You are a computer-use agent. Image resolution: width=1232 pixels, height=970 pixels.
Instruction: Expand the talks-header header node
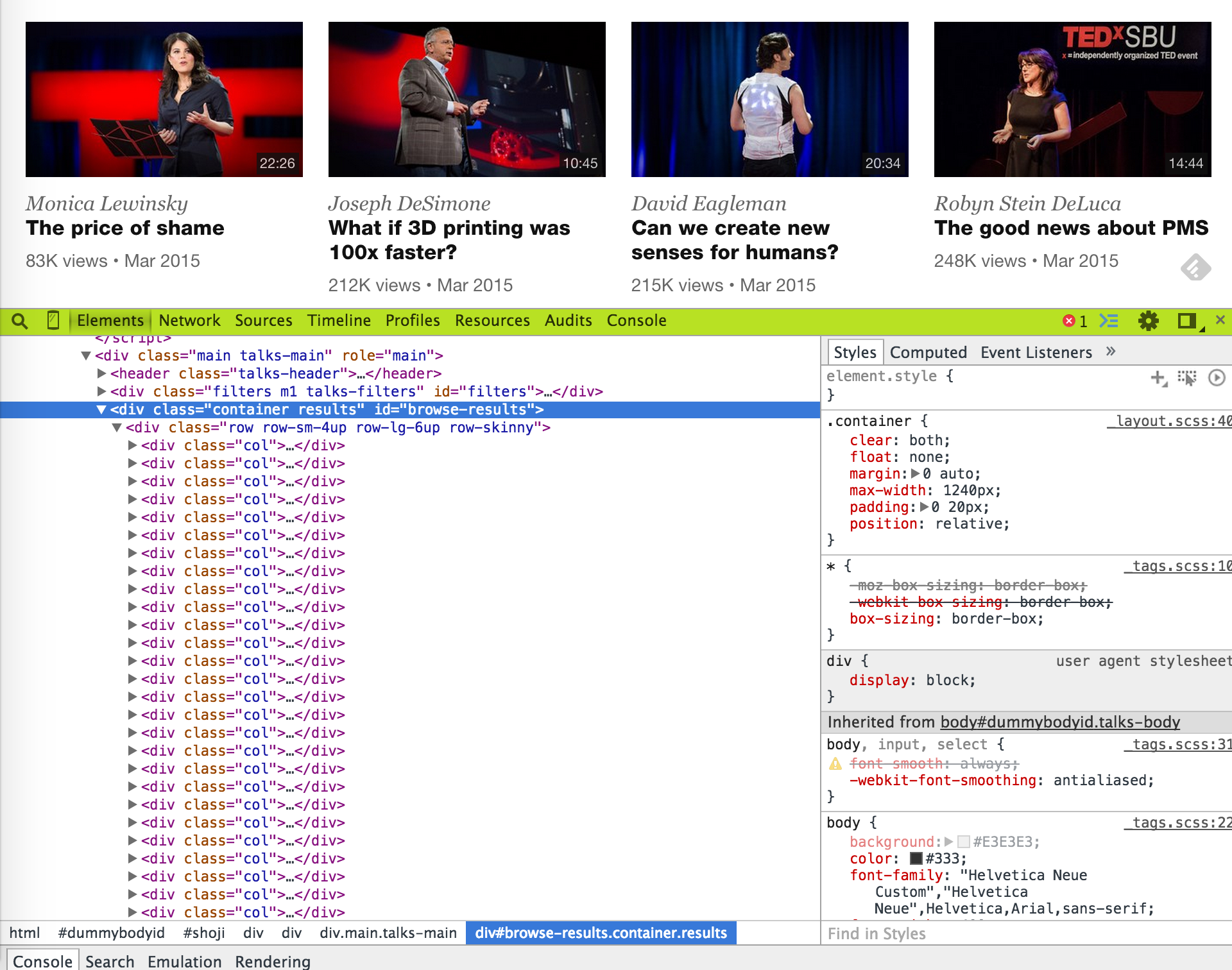pyautogui.click(x=101, y=373)
